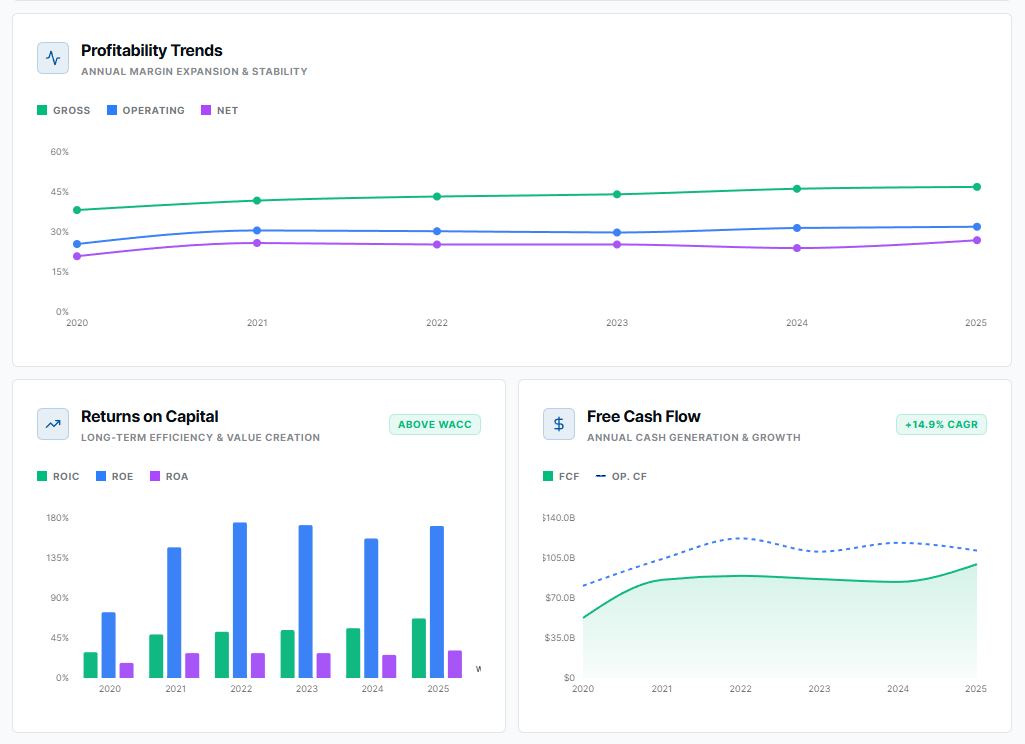Click the Profitability Trends pulse icon

coord(53,58)
